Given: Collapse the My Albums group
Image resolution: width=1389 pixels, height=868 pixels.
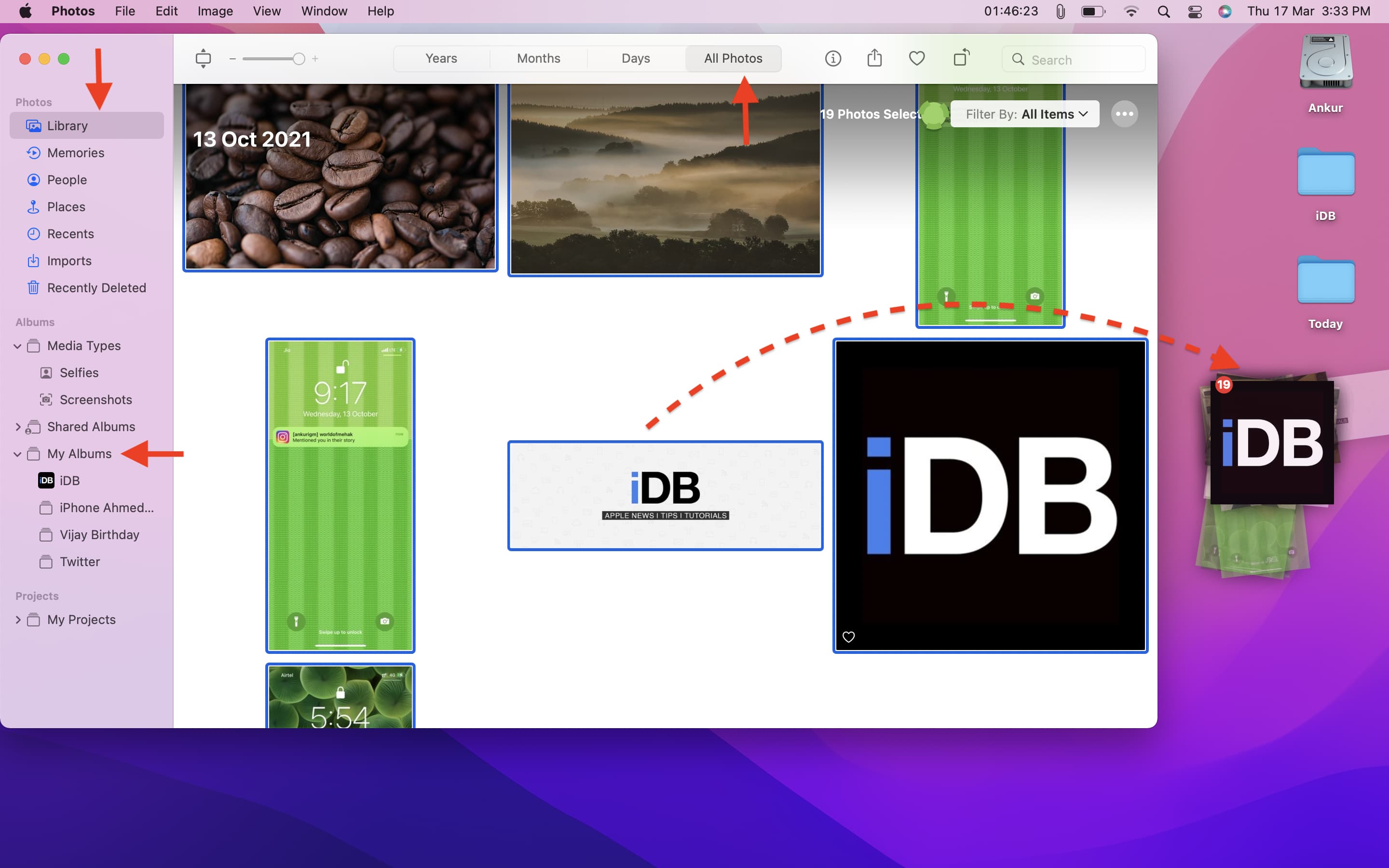Looking at the screenshot, I should [18, 454].
